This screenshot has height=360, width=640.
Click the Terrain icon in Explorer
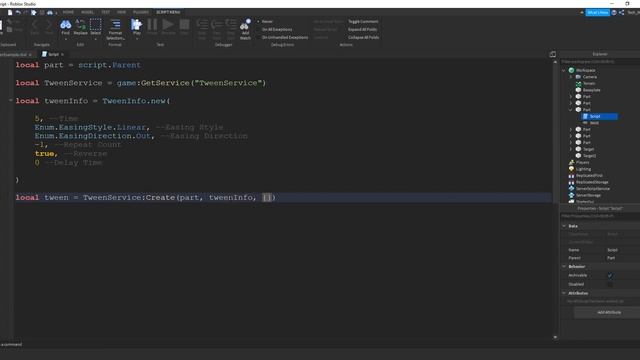578,83
